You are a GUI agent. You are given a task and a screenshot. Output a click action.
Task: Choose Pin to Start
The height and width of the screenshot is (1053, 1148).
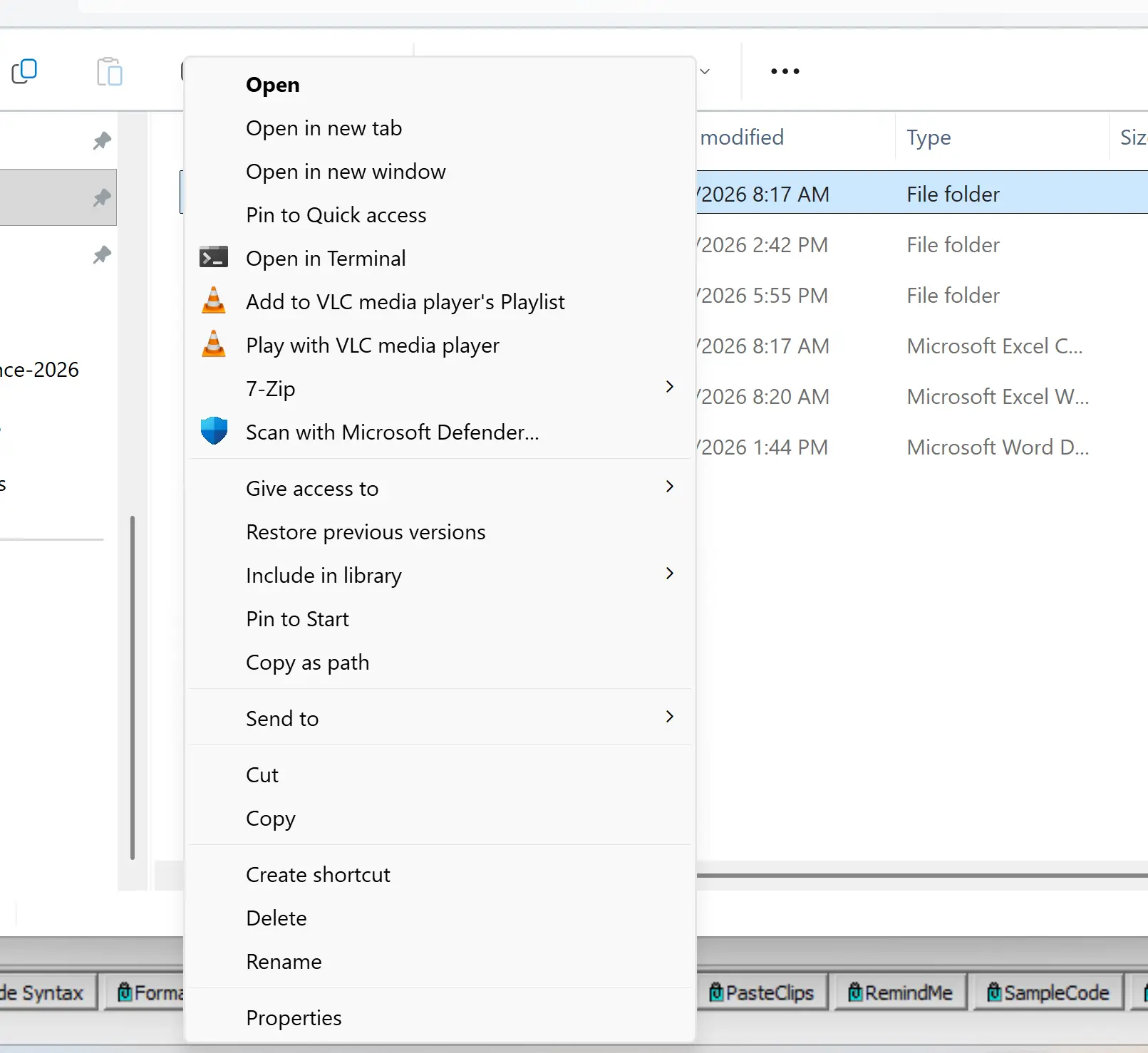pyautogui.click(x=440, y=619)
